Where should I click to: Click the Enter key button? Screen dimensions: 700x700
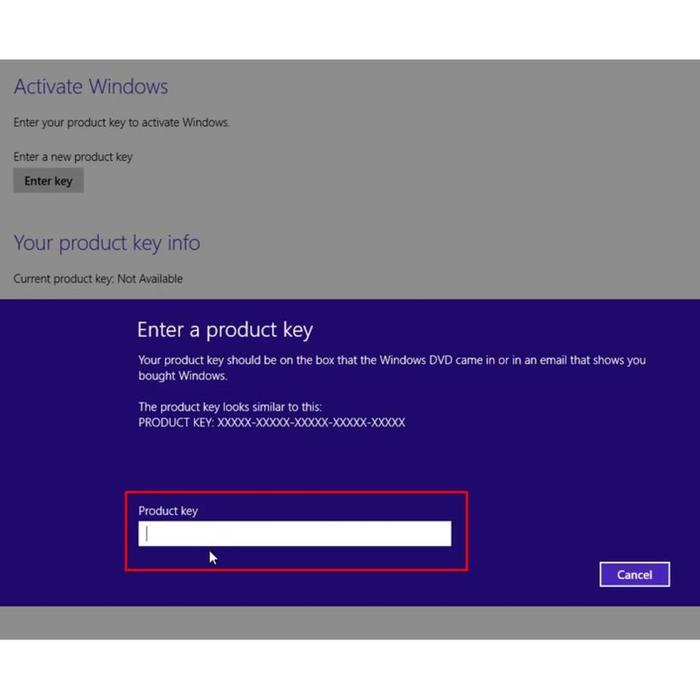click(48, 181)
